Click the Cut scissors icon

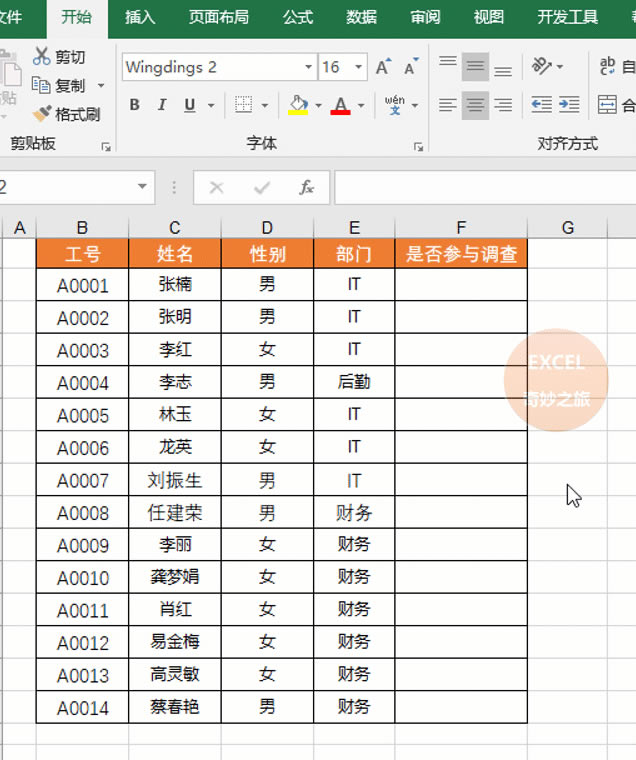(x=41, y=57)
